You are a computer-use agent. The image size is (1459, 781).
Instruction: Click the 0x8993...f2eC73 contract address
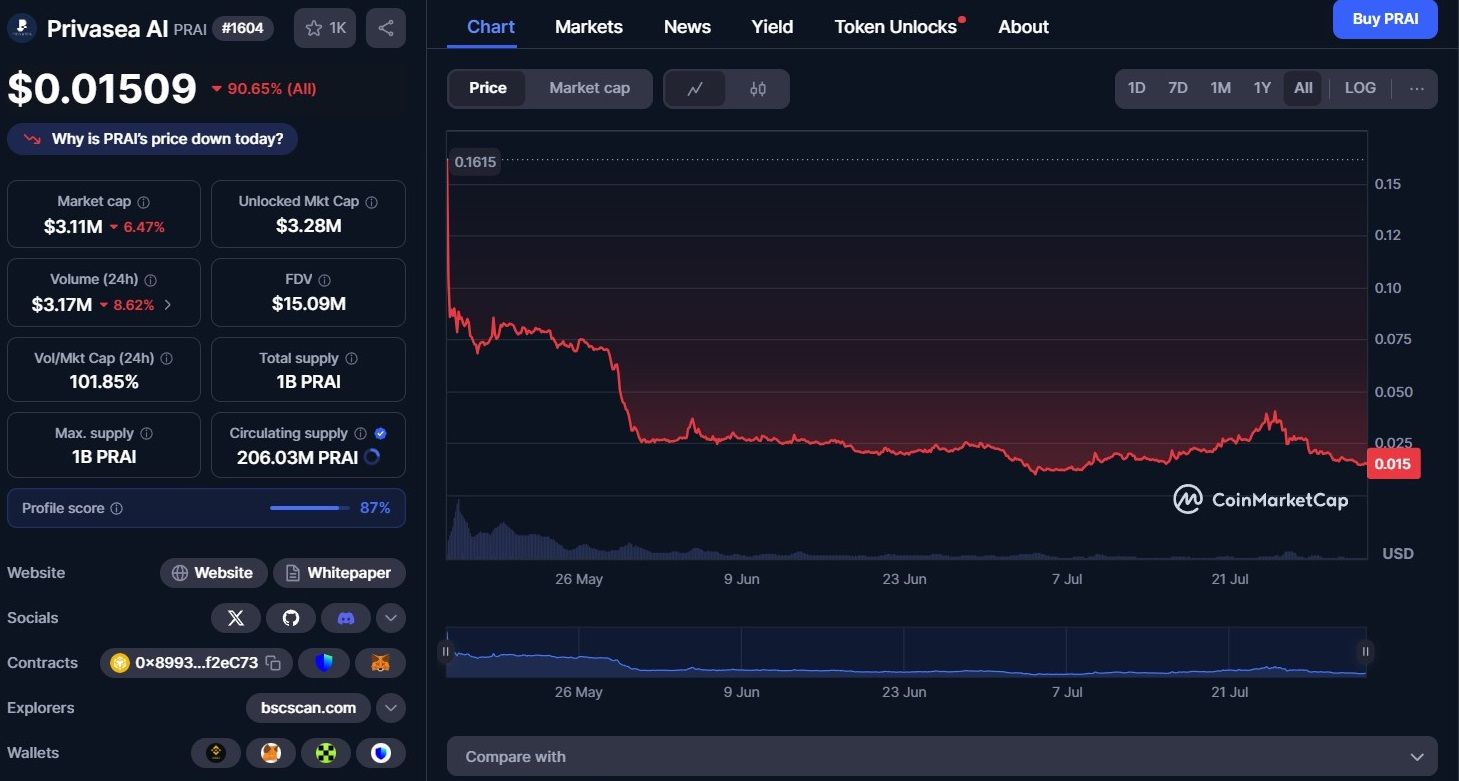(x=196, y=663)
